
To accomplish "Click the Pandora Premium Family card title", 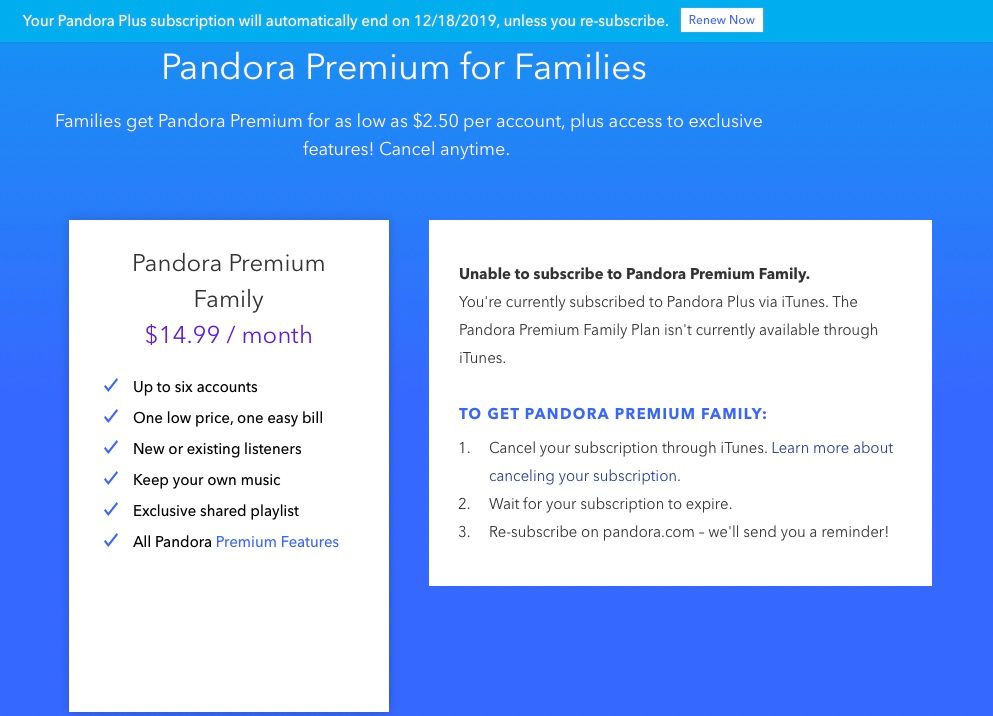I will 229,281.
